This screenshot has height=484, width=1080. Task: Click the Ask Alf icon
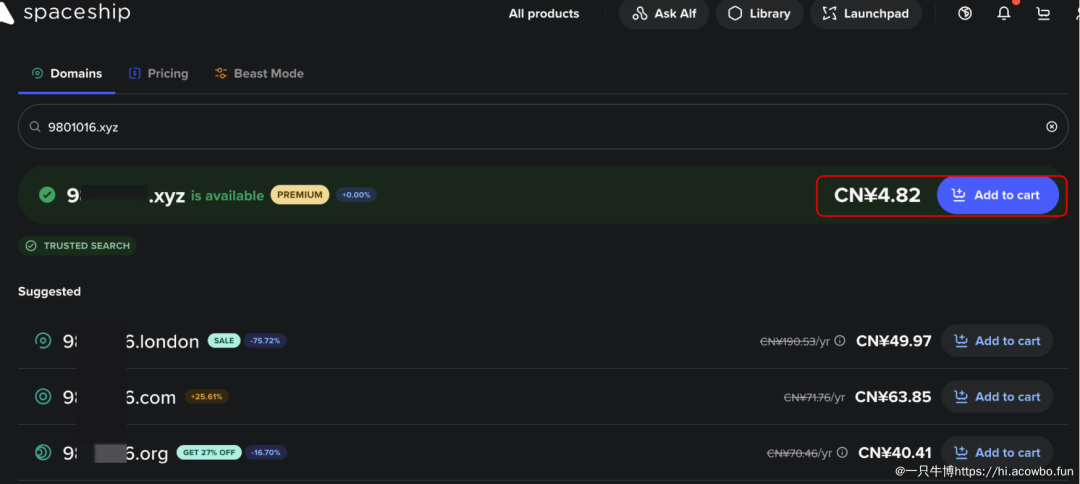tap(640, 14)
